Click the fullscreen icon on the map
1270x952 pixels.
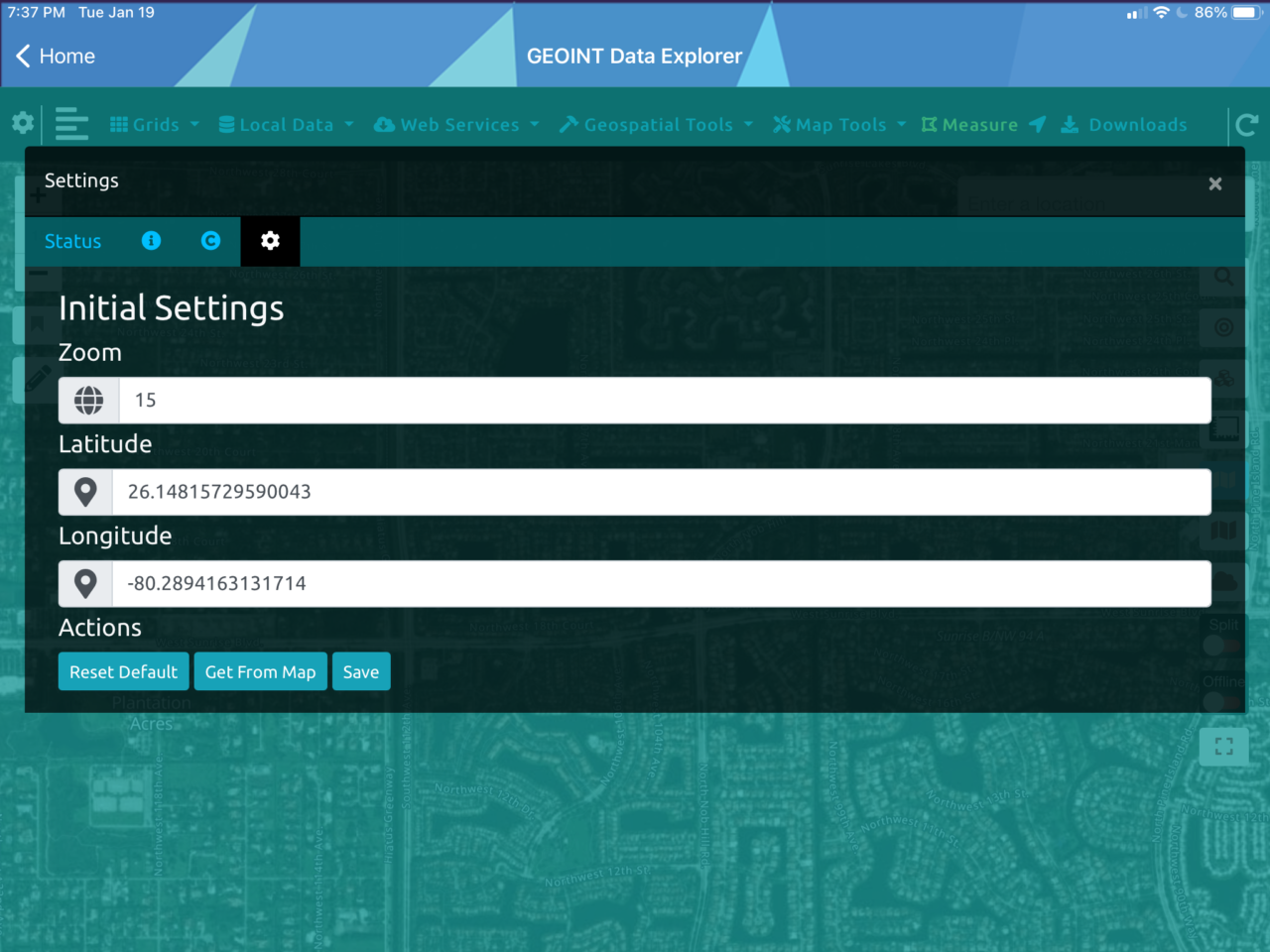pyautogui.click(x=1224, y=746)
